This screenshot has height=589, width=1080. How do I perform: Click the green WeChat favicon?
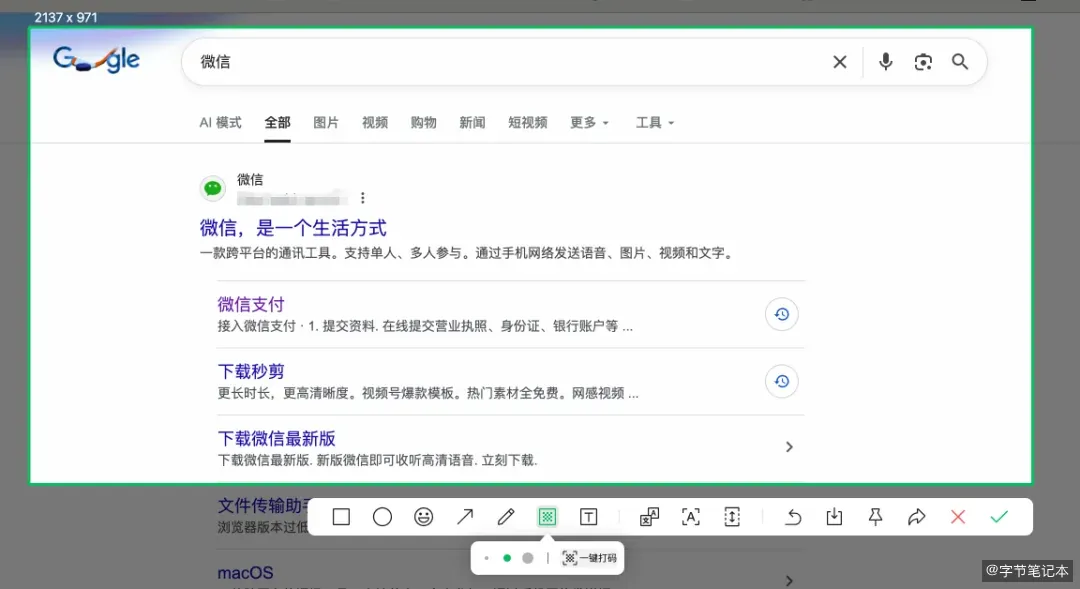[x=213, y=188]
